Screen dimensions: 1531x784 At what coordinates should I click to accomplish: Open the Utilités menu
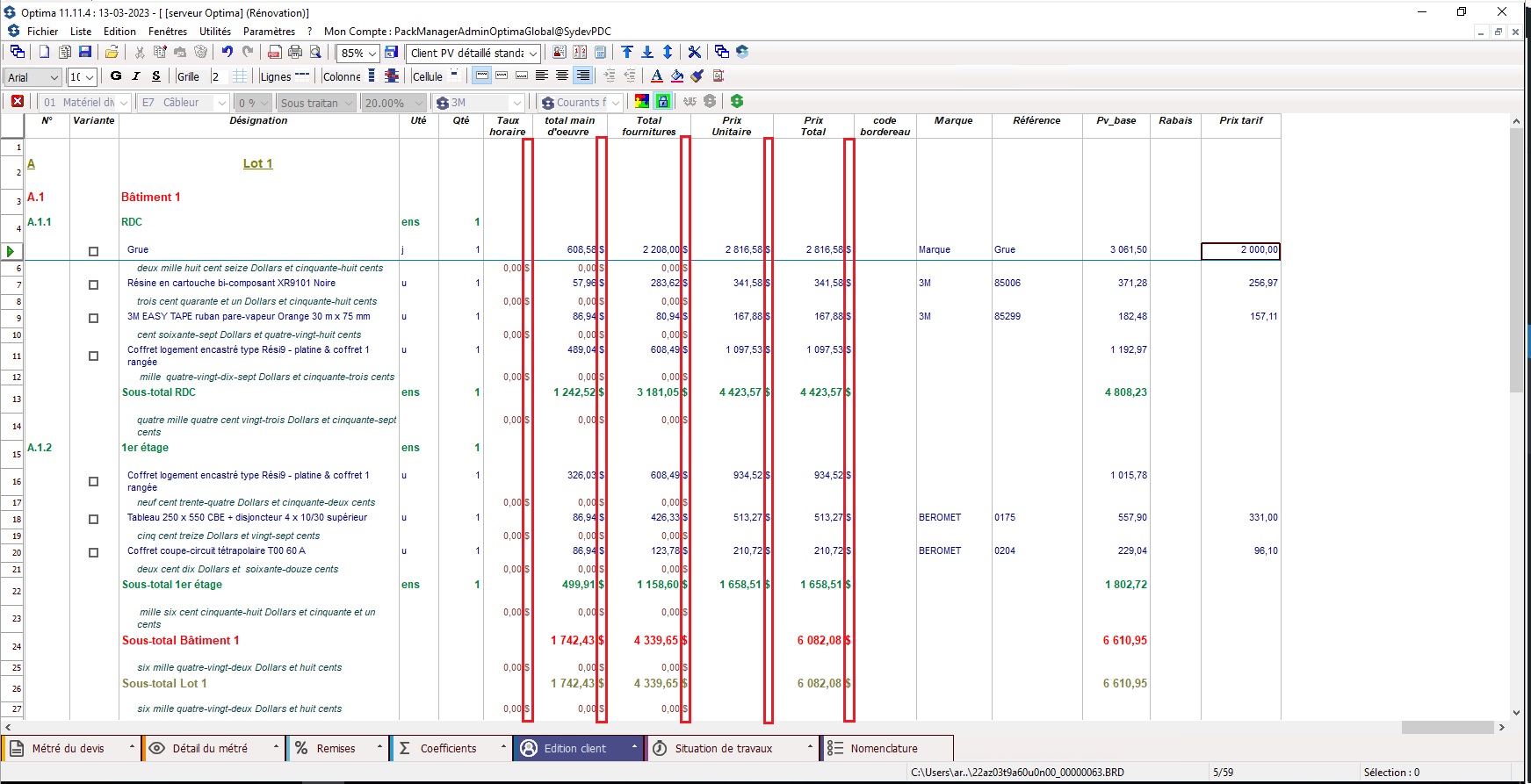(x=215, y=31)
